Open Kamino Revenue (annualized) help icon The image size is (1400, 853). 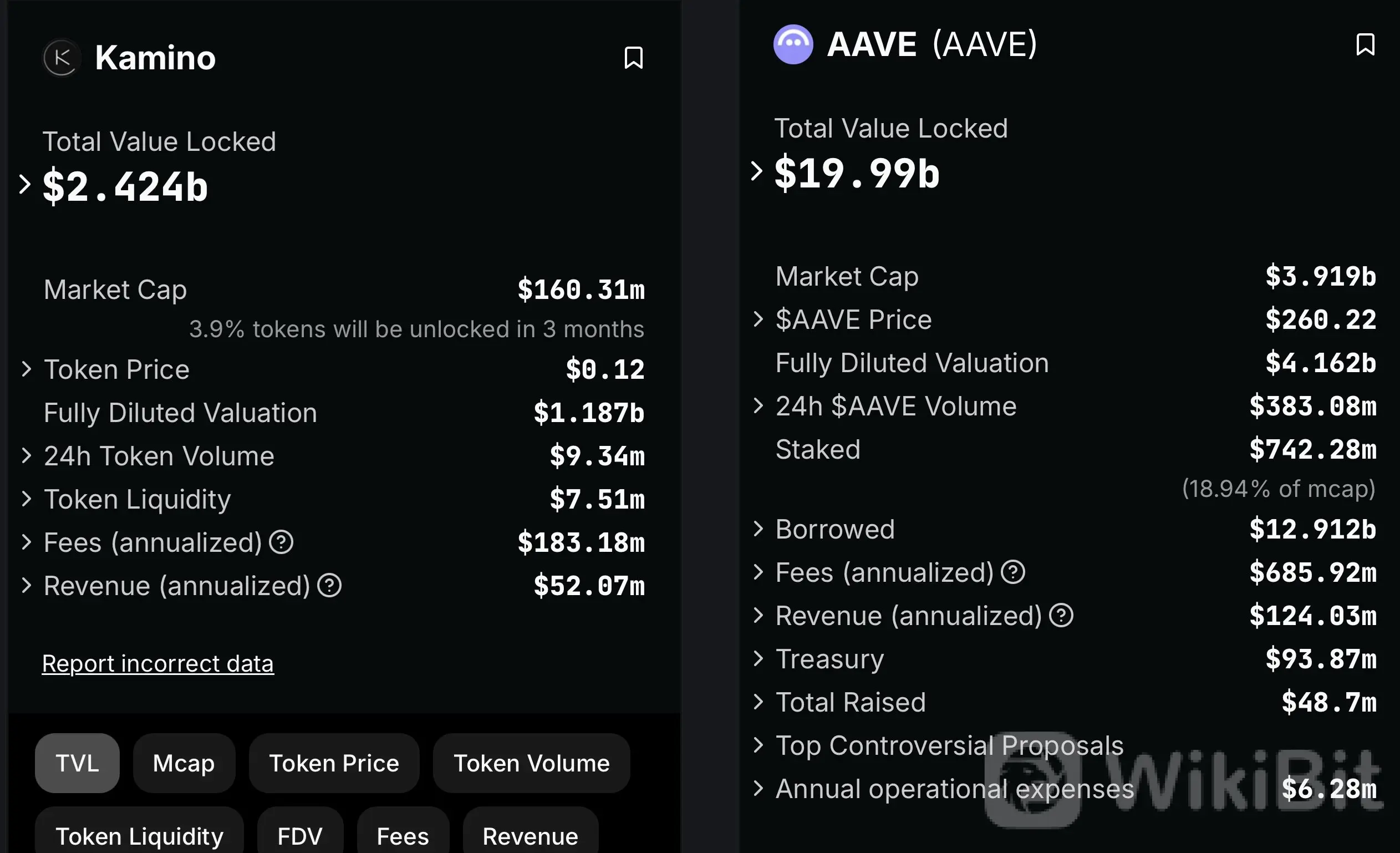(329, 585)
